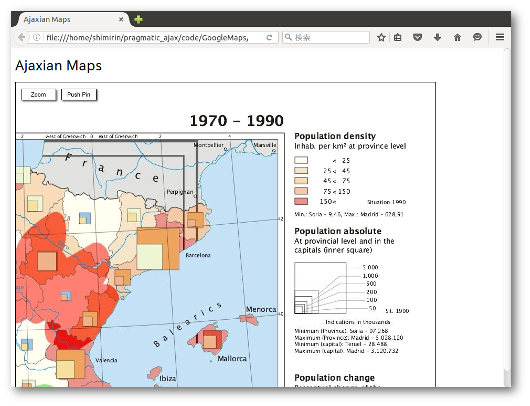The height and width of the screenshot is (406, 530).
Task: Click the large orange square near Barcelona
Action: pos(158,248)
